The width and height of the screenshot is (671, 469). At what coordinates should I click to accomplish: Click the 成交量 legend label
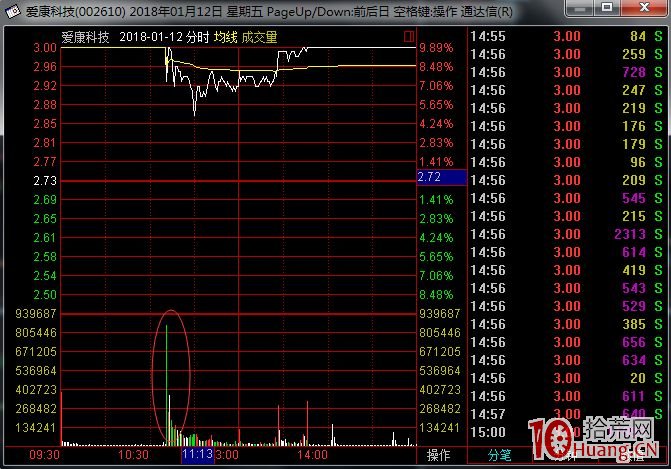[259, 37]
